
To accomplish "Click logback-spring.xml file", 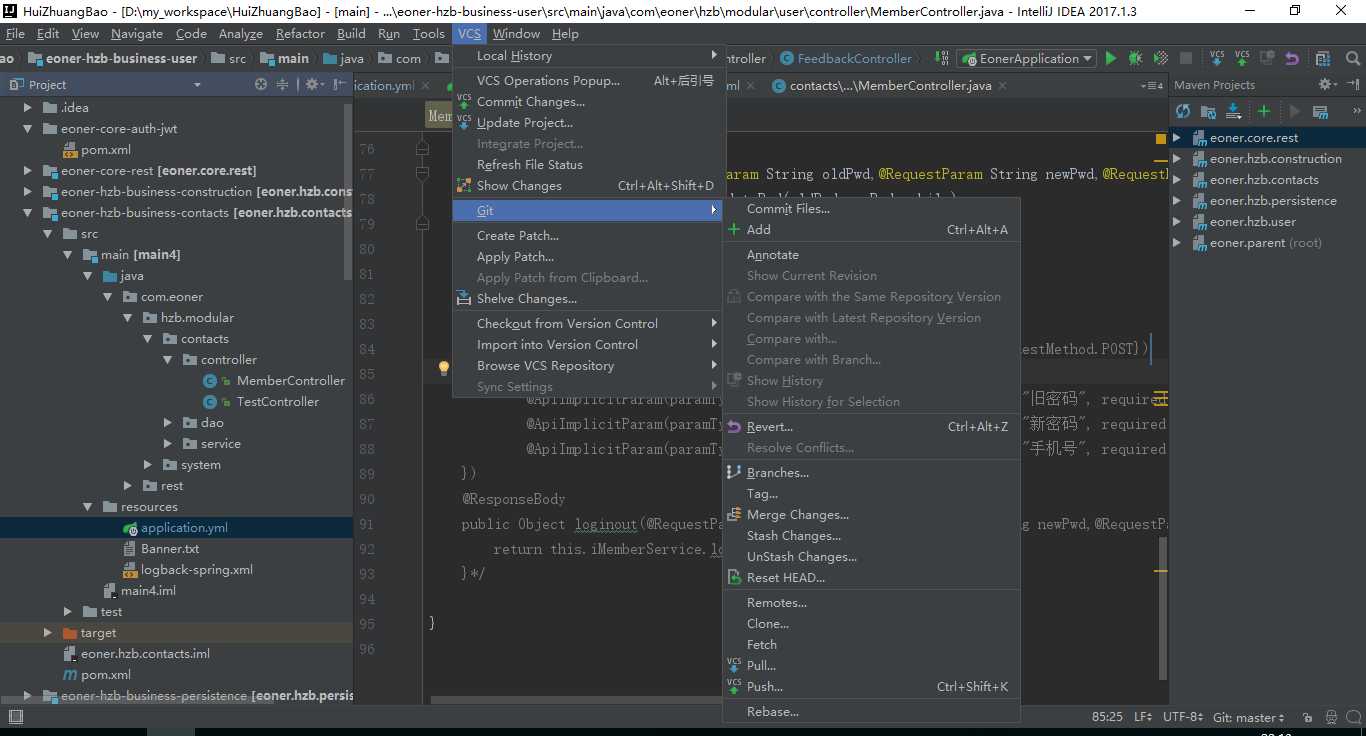I will [x=196, y=570].
